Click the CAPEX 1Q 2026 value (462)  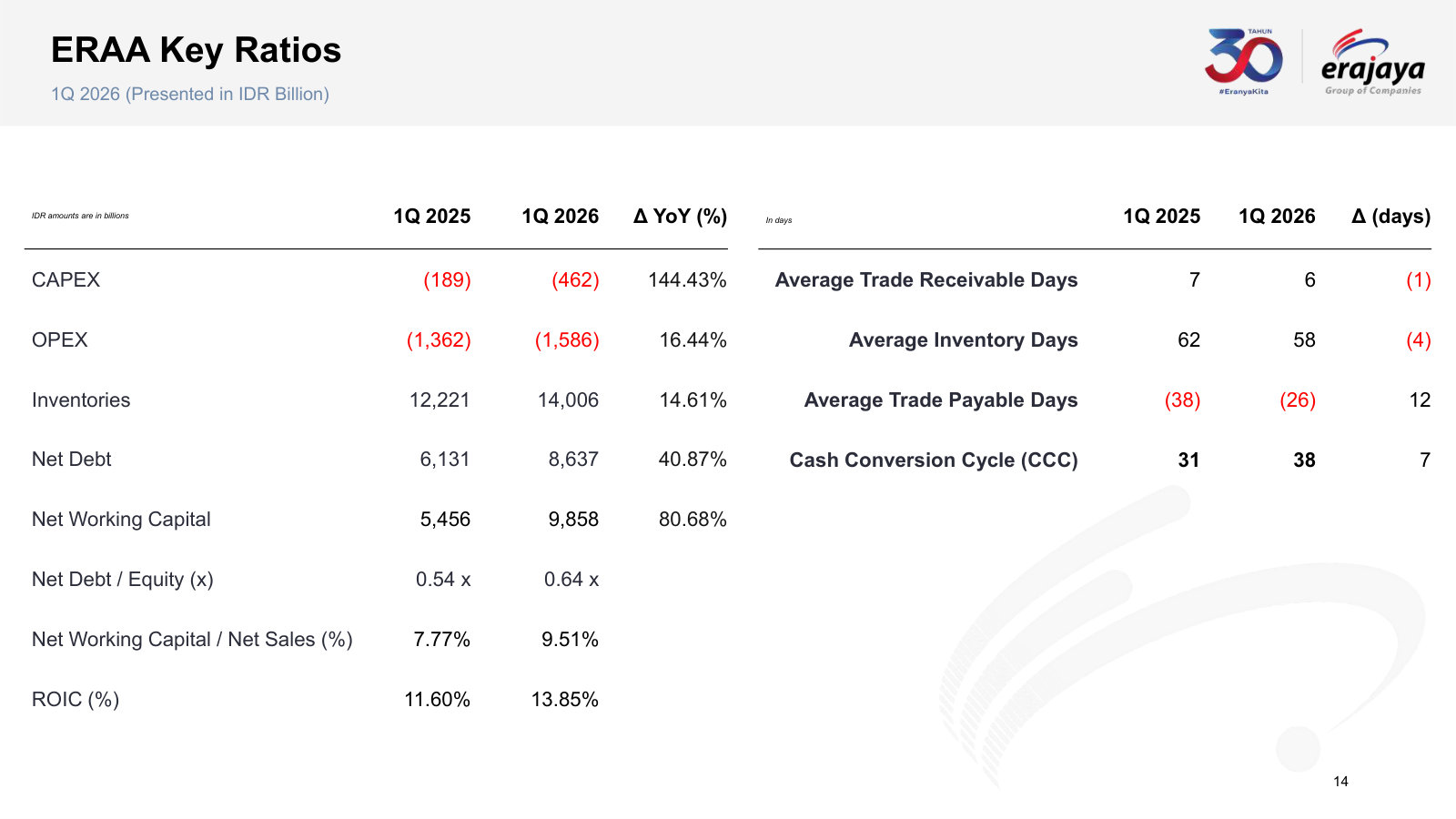pos(575,280)
